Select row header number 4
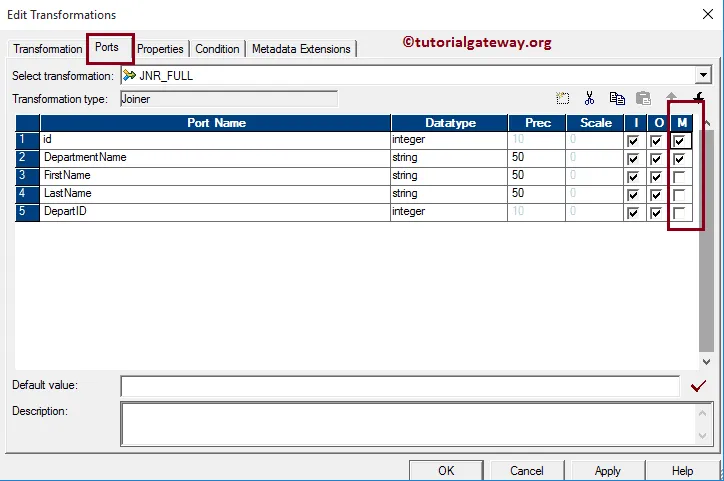Screen dimensions: 724x481 pos(27,194)
